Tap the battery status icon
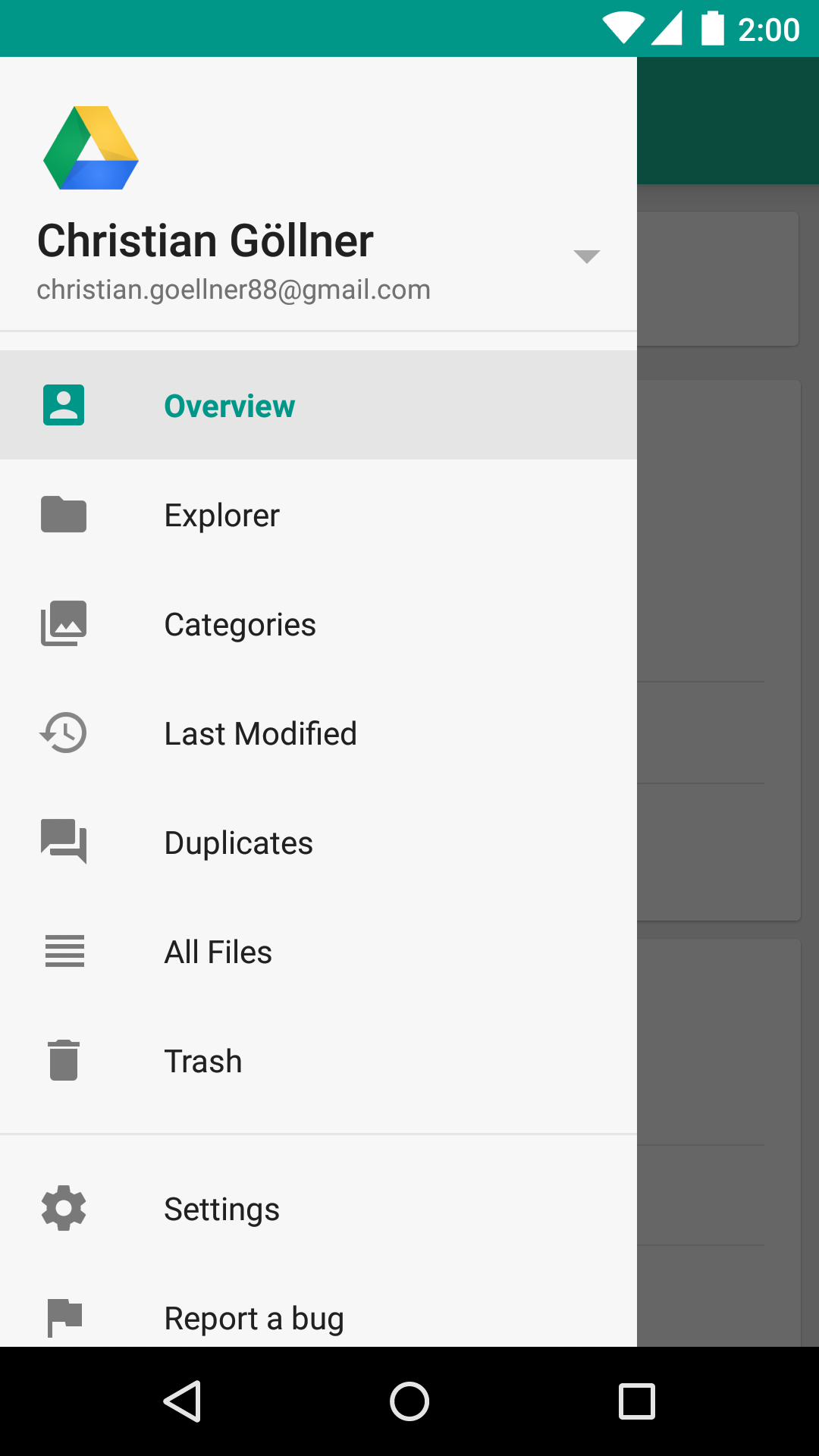Screen dimensions: 819x1456 (x=712, y=28)
